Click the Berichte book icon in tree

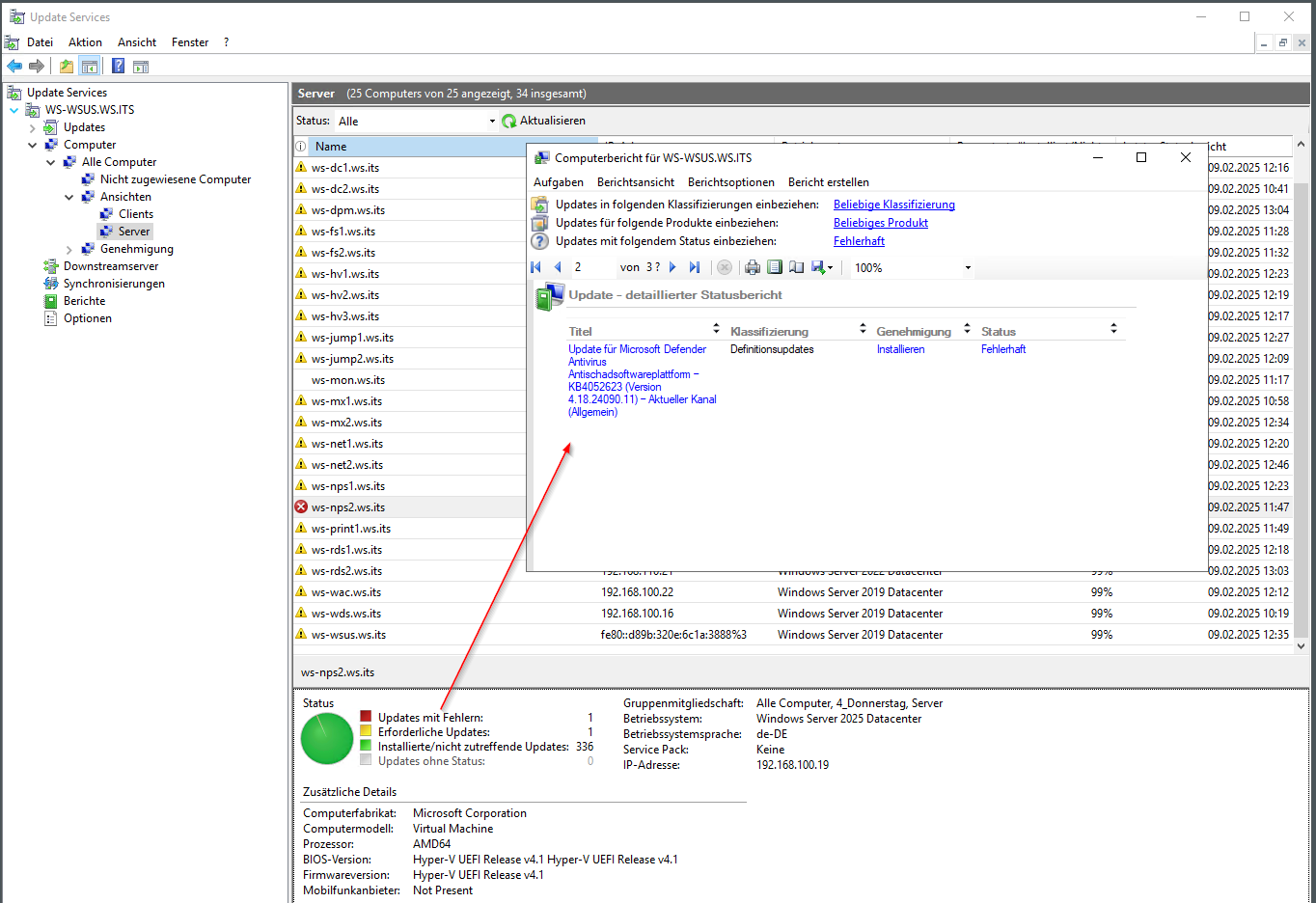(51, 301)
